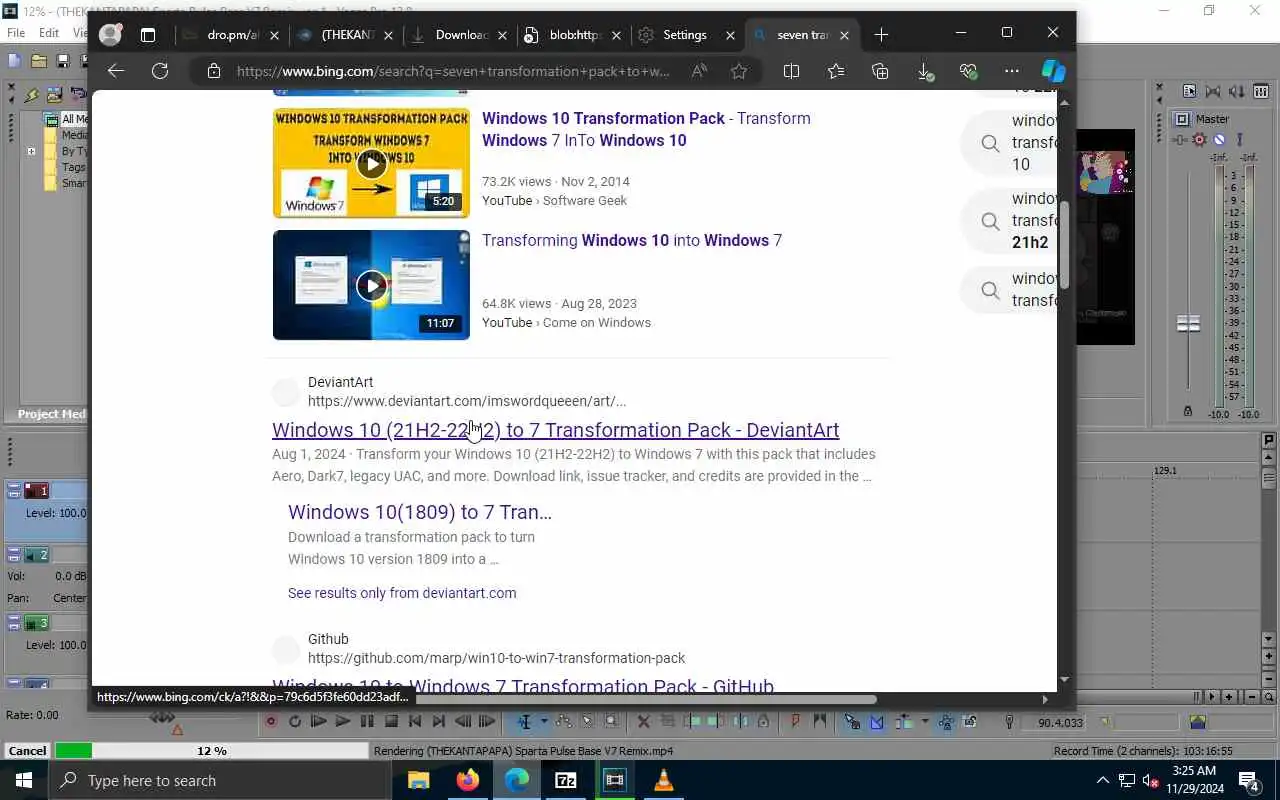
Task: Click the taskbar search box
Action: 220,781
